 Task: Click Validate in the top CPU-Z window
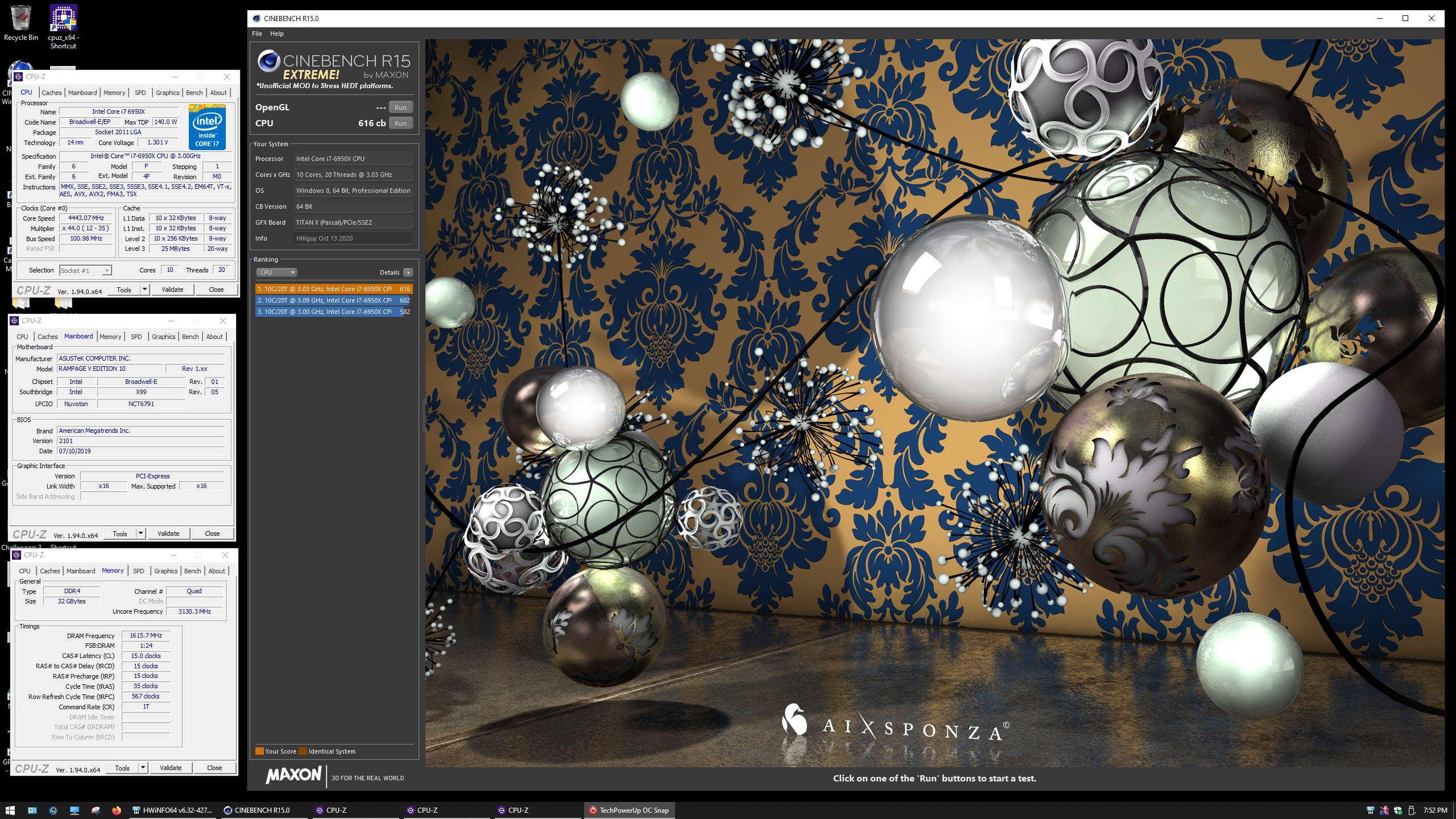[172, 289]
